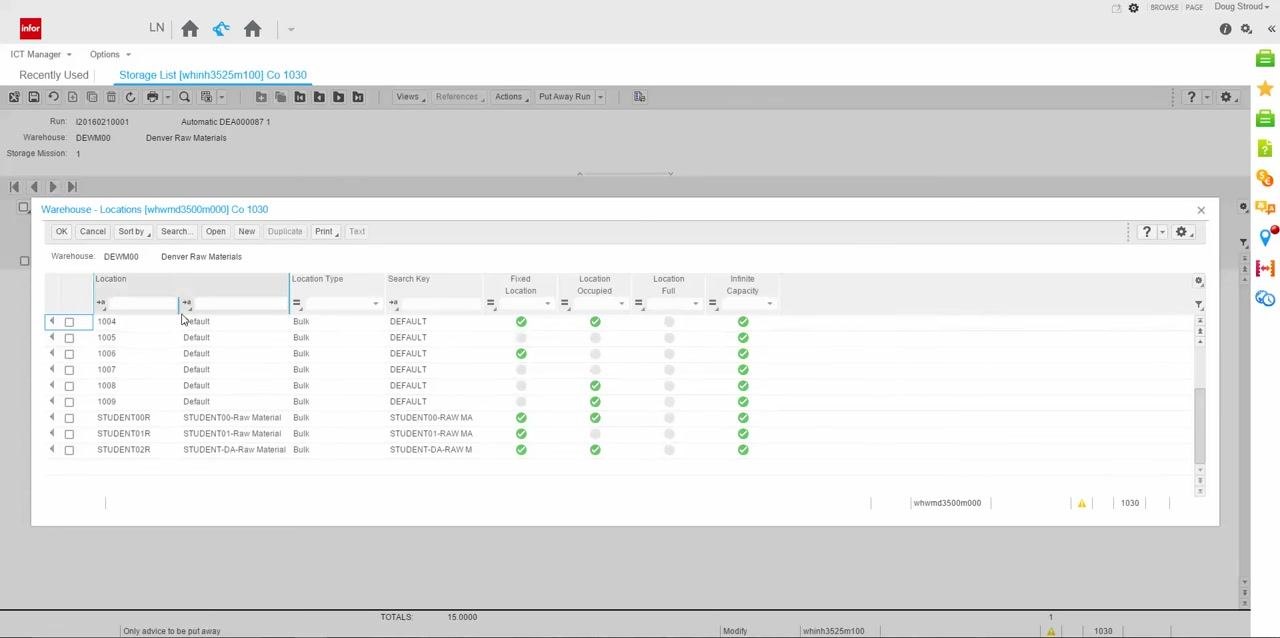Click the Save and Exit icon in toolbar

14,97
